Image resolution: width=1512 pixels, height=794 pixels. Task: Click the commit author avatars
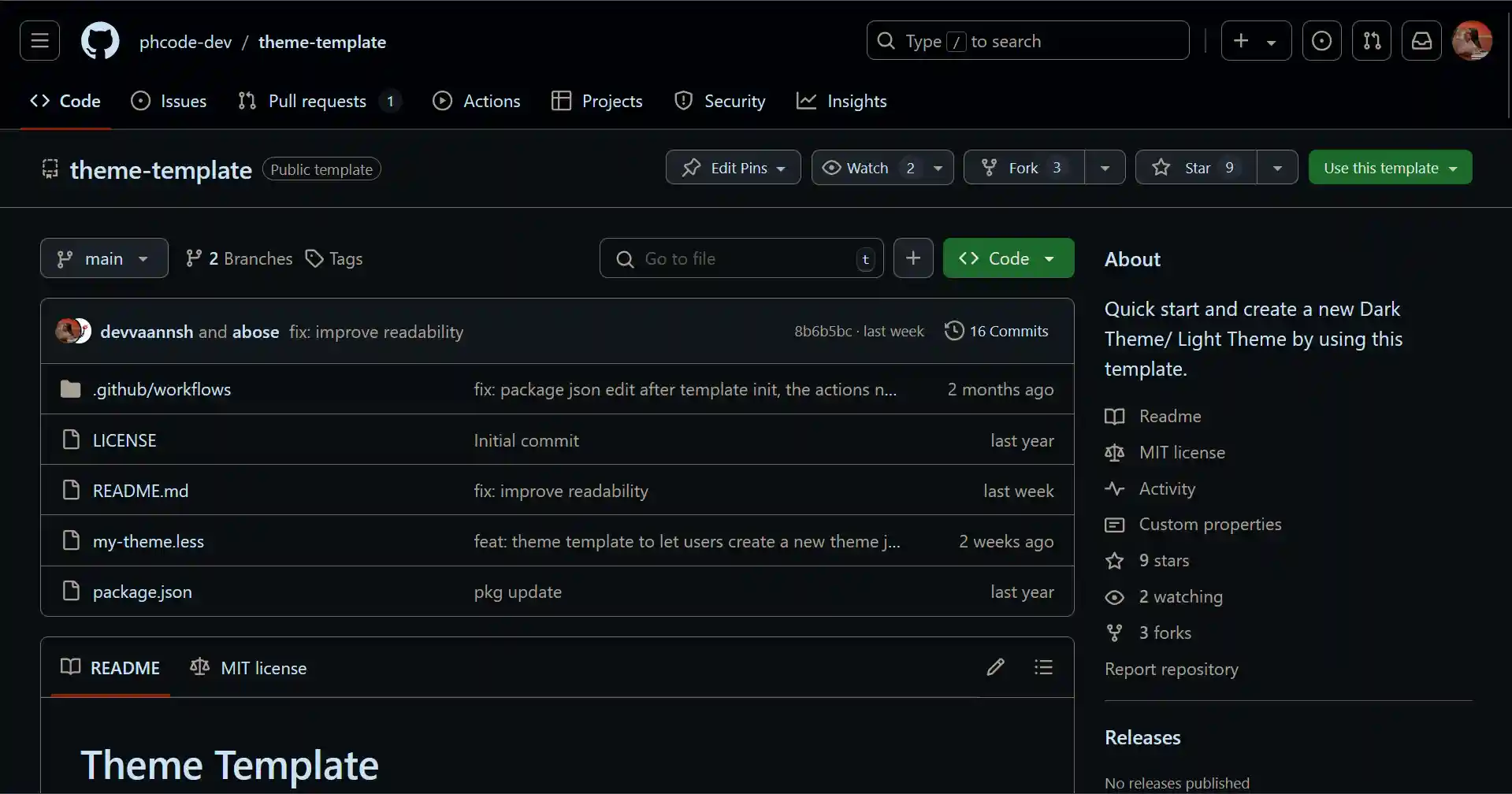tap(73, 331)
